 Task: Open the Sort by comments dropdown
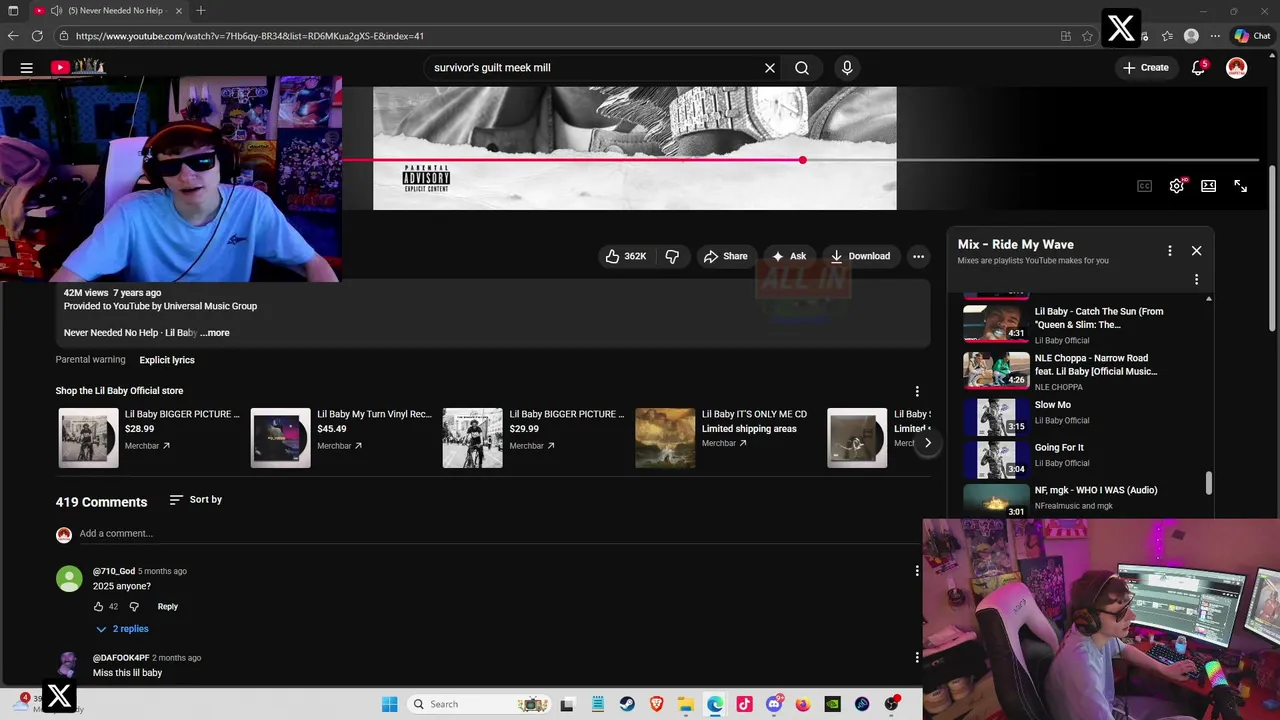pyautogui.click(x=196, y=499)
